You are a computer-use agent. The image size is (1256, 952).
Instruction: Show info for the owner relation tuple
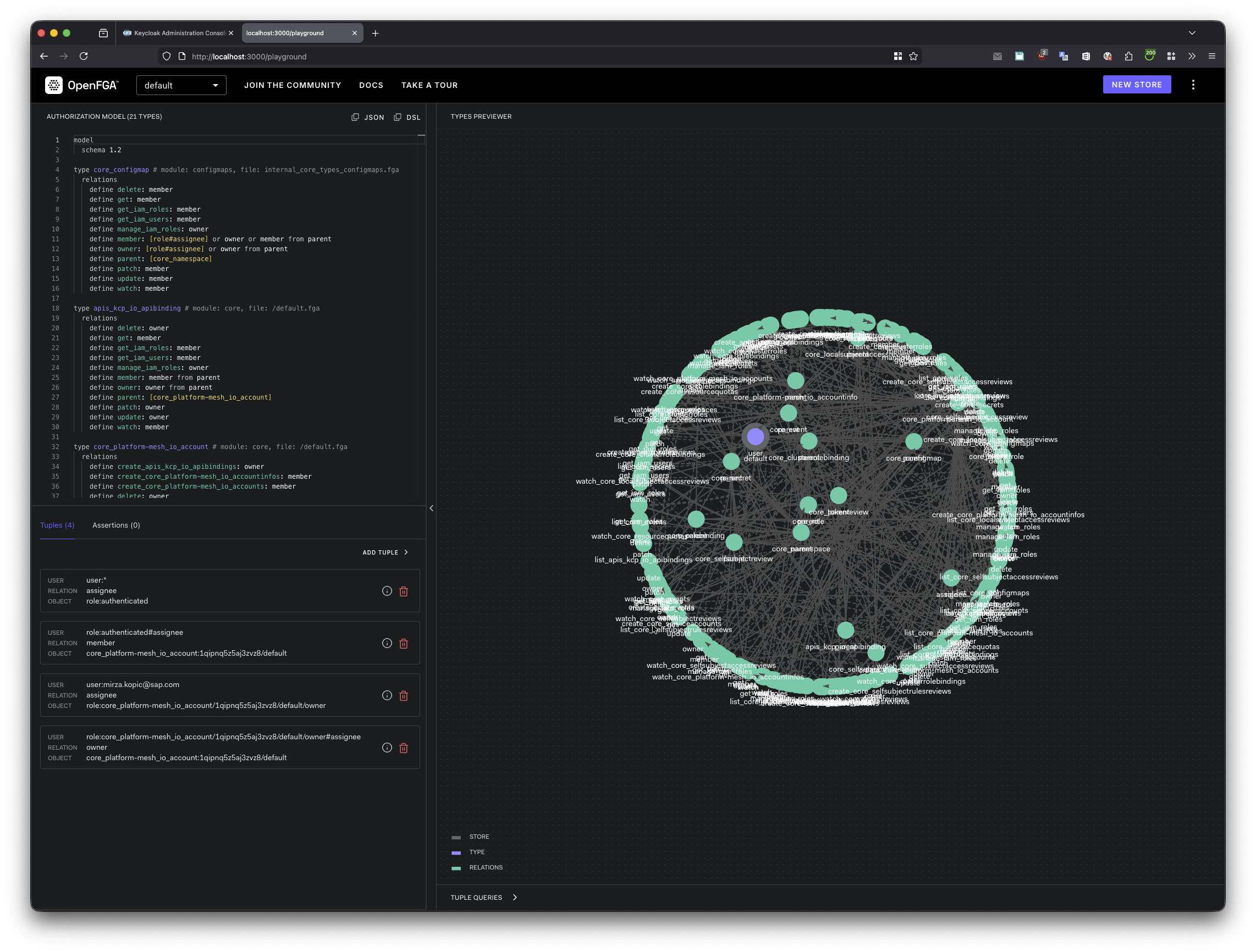(x=387, y=748)
